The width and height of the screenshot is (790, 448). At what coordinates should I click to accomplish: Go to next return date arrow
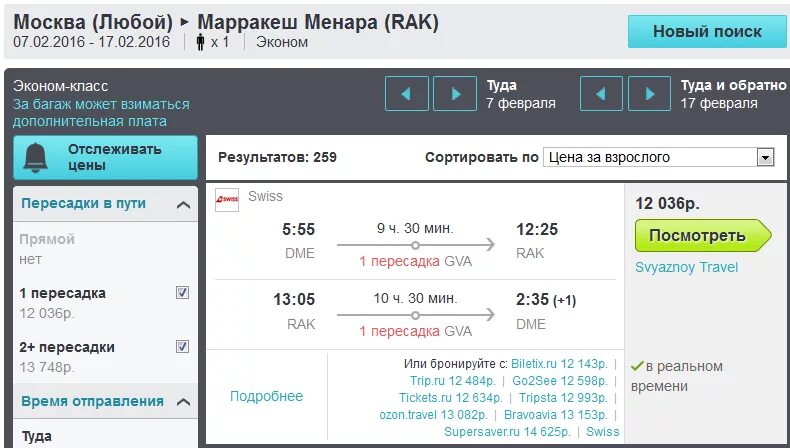[x=649, y=93]
